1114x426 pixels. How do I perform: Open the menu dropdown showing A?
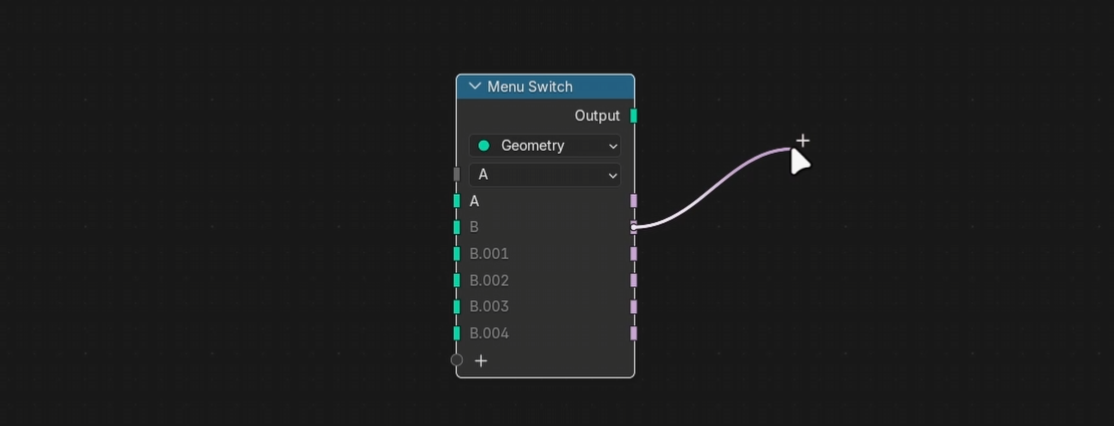[545, 175]
